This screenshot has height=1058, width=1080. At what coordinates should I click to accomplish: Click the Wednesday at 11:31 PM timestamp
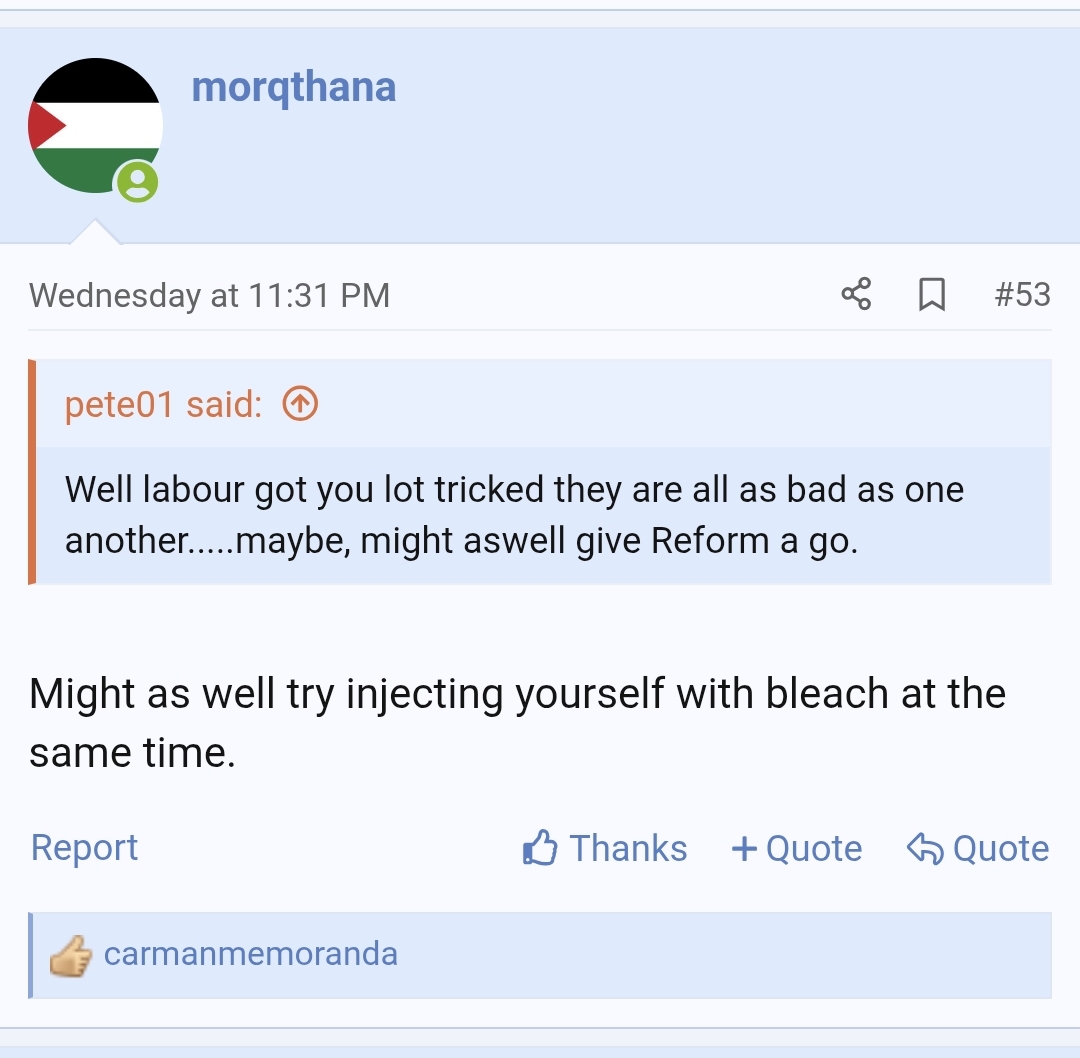coord(210,295)
